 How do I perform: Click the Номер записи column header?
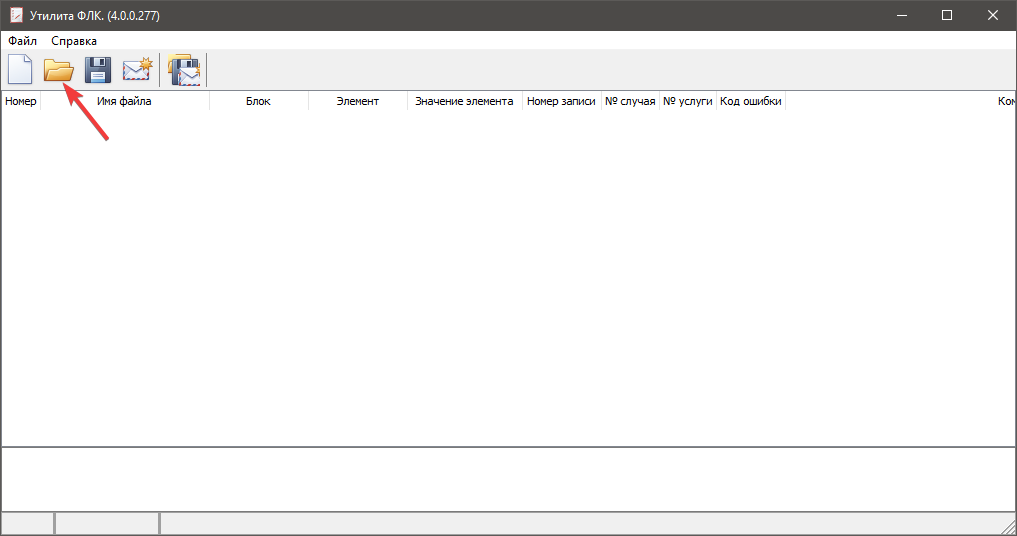click(561, 101)
